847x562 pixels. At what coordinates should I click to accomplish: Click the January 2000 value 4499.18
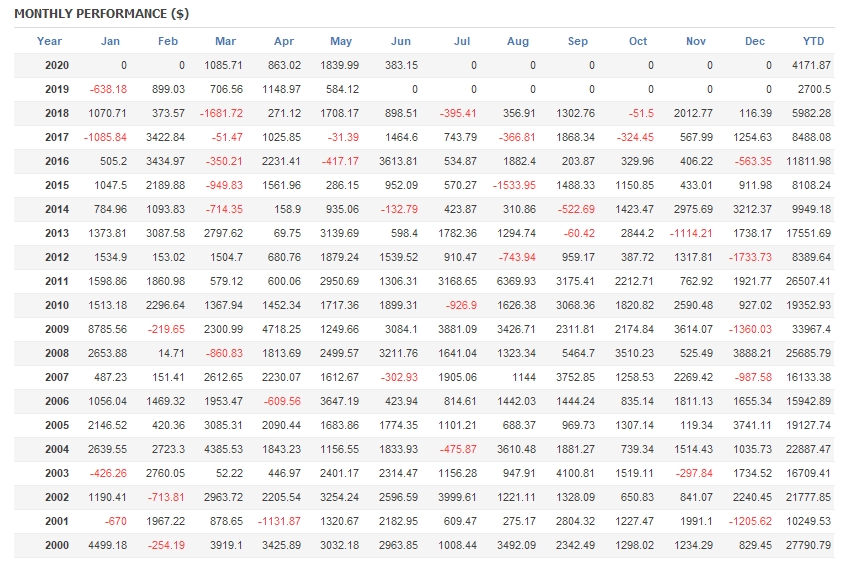pyautogui.click(x=107, y=545)
